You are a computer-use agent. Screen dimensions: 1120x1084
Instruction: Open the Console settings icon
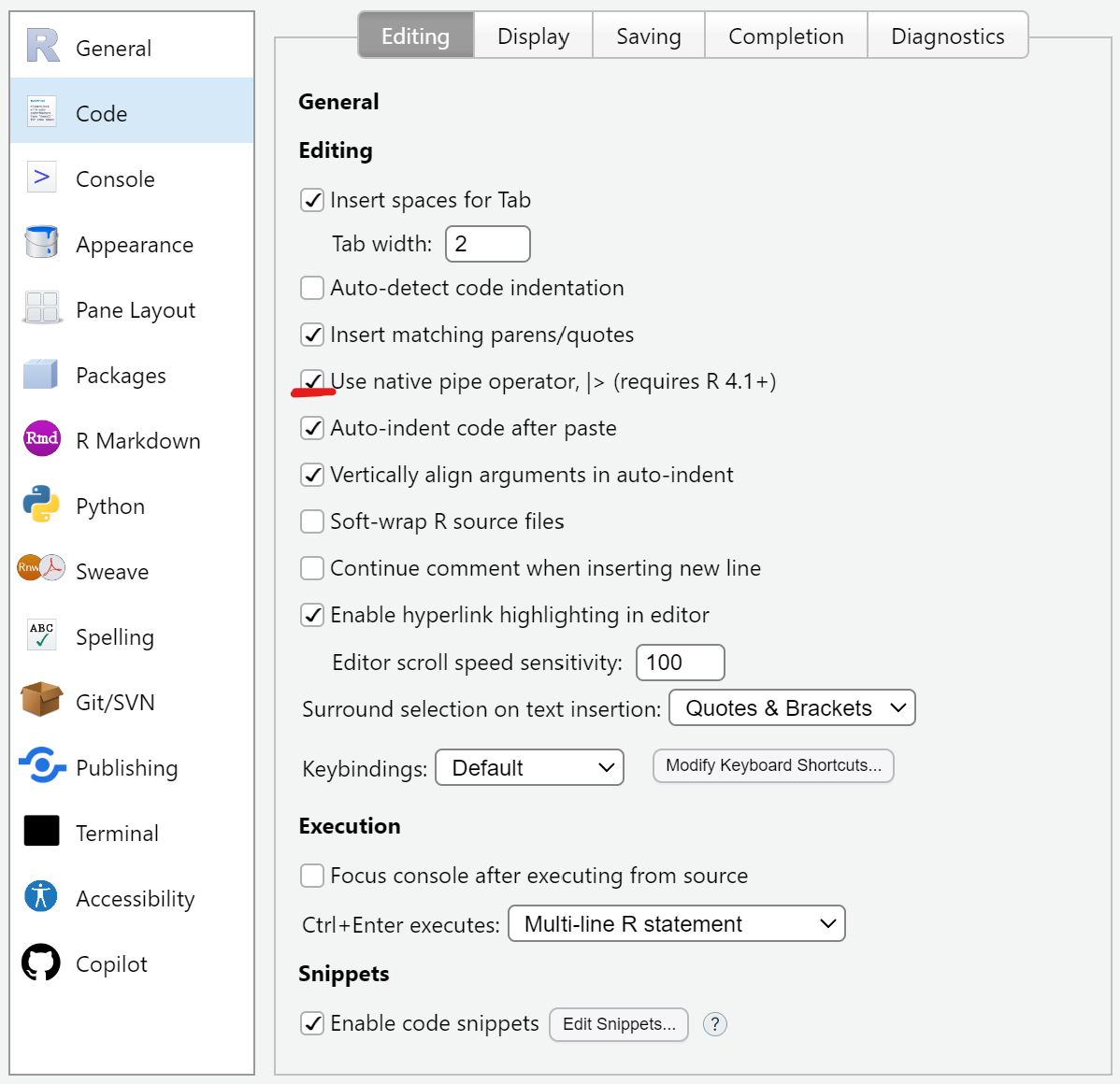pos(41,178)
